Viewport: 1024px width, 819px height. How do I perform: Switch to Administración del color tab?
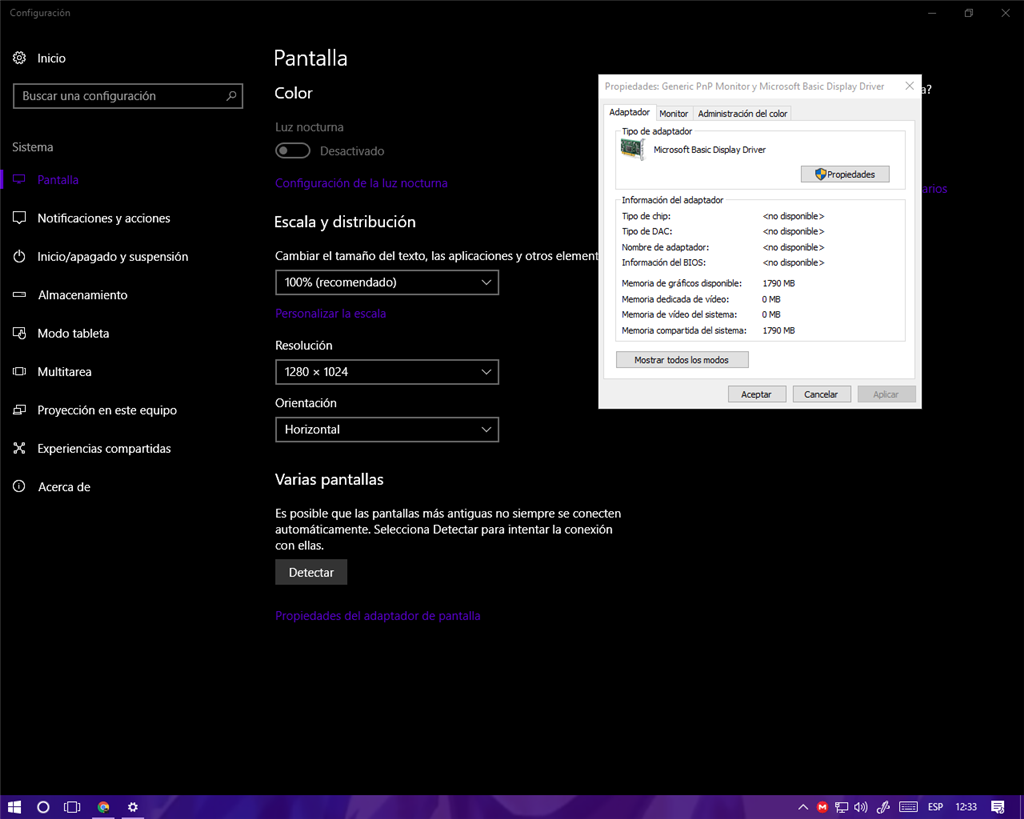(x=743, y=114)
